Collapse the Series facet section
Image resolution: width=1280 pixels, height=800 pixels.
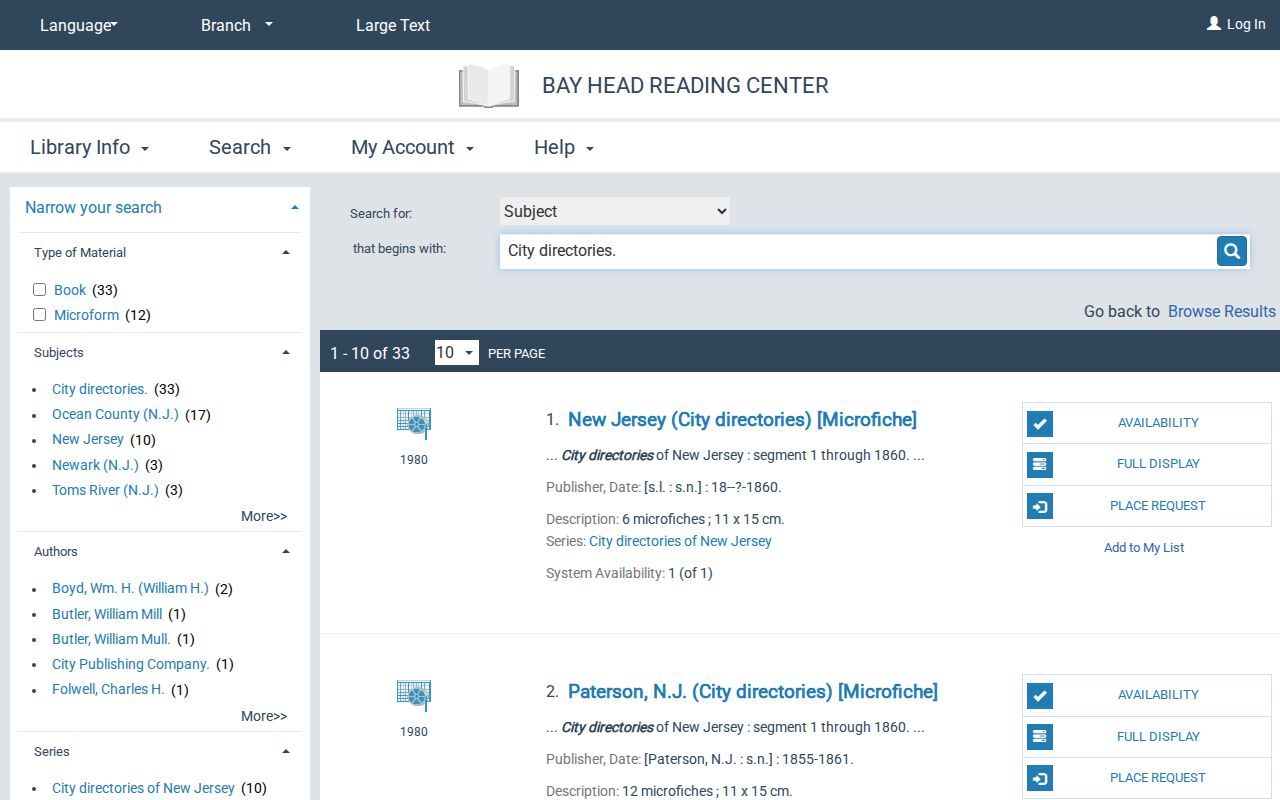[x=286, y=752]
